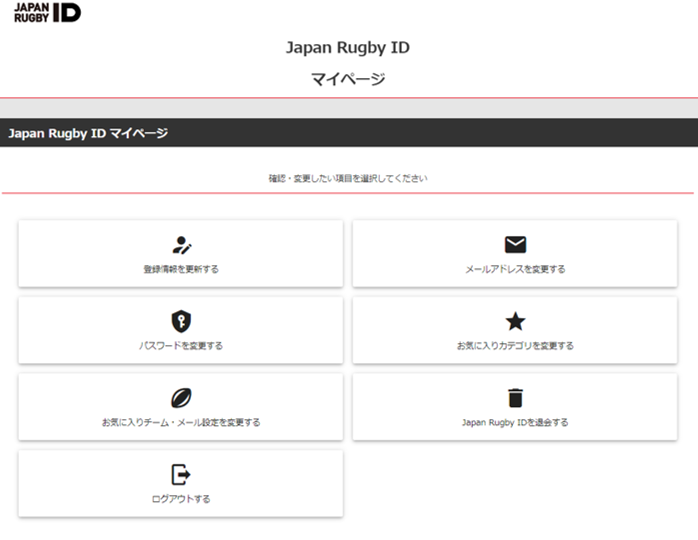Select パスワードを変更する

coord(181,330)
